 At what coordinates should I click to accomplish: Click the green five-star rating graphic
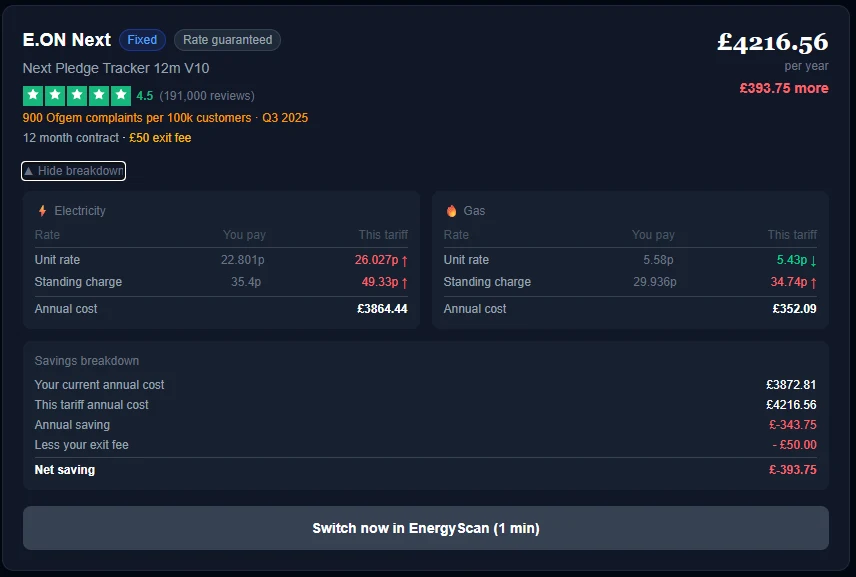(x=77, y=96)
